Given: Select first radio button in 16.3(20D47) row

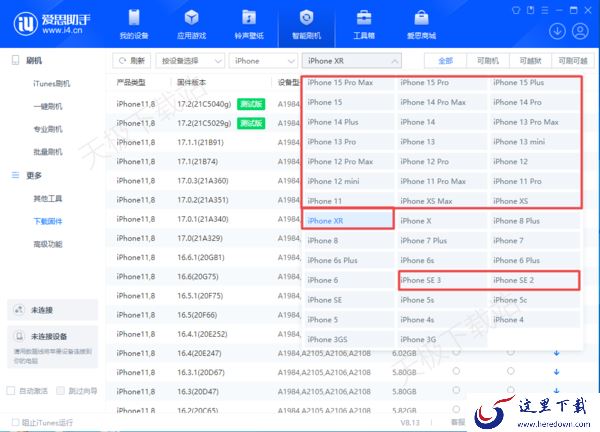Looking at the screenshot, I should pos(456,390).
